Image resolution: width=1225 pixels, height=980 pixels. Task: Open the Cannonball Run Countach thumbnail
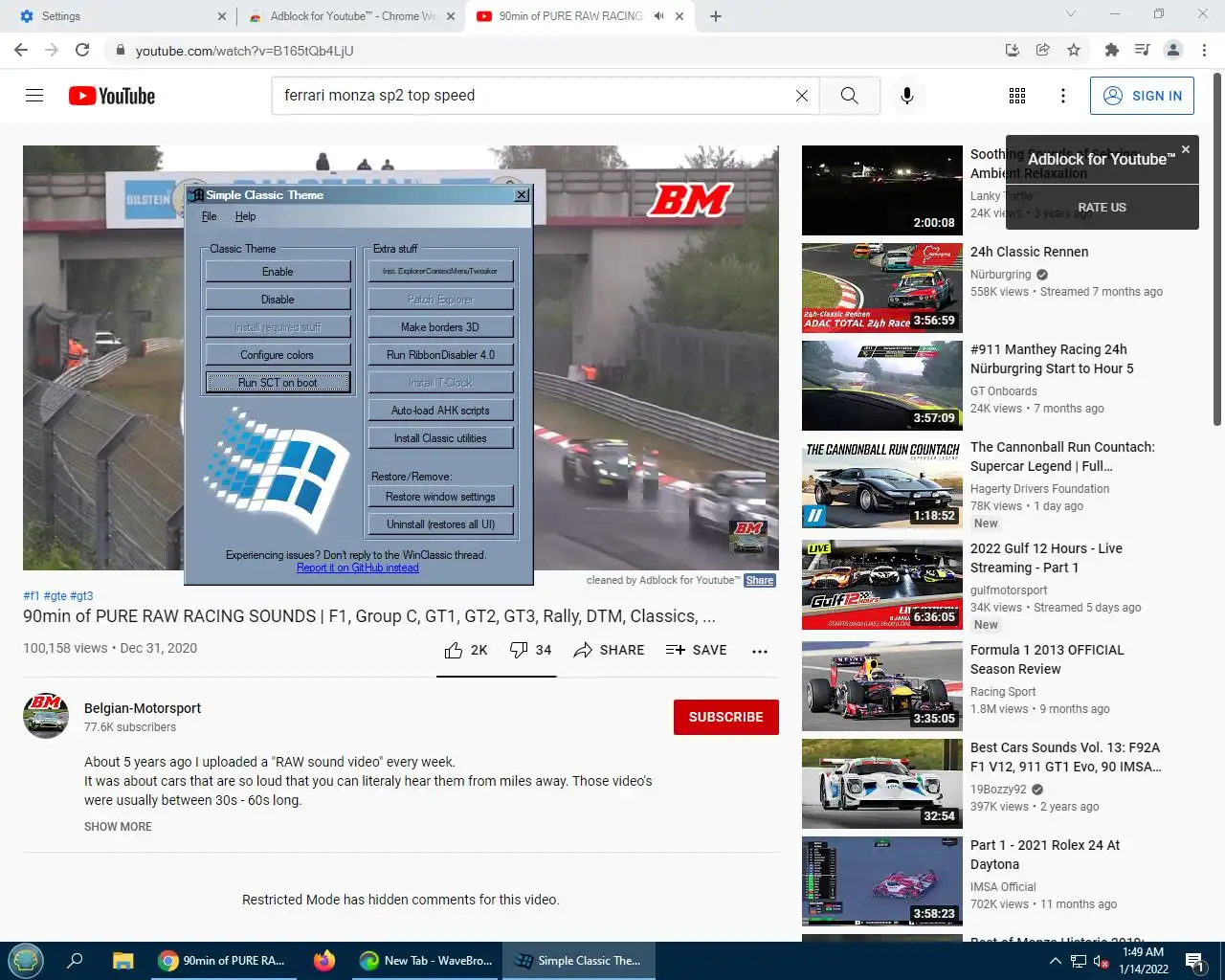[x=882, y=483]
